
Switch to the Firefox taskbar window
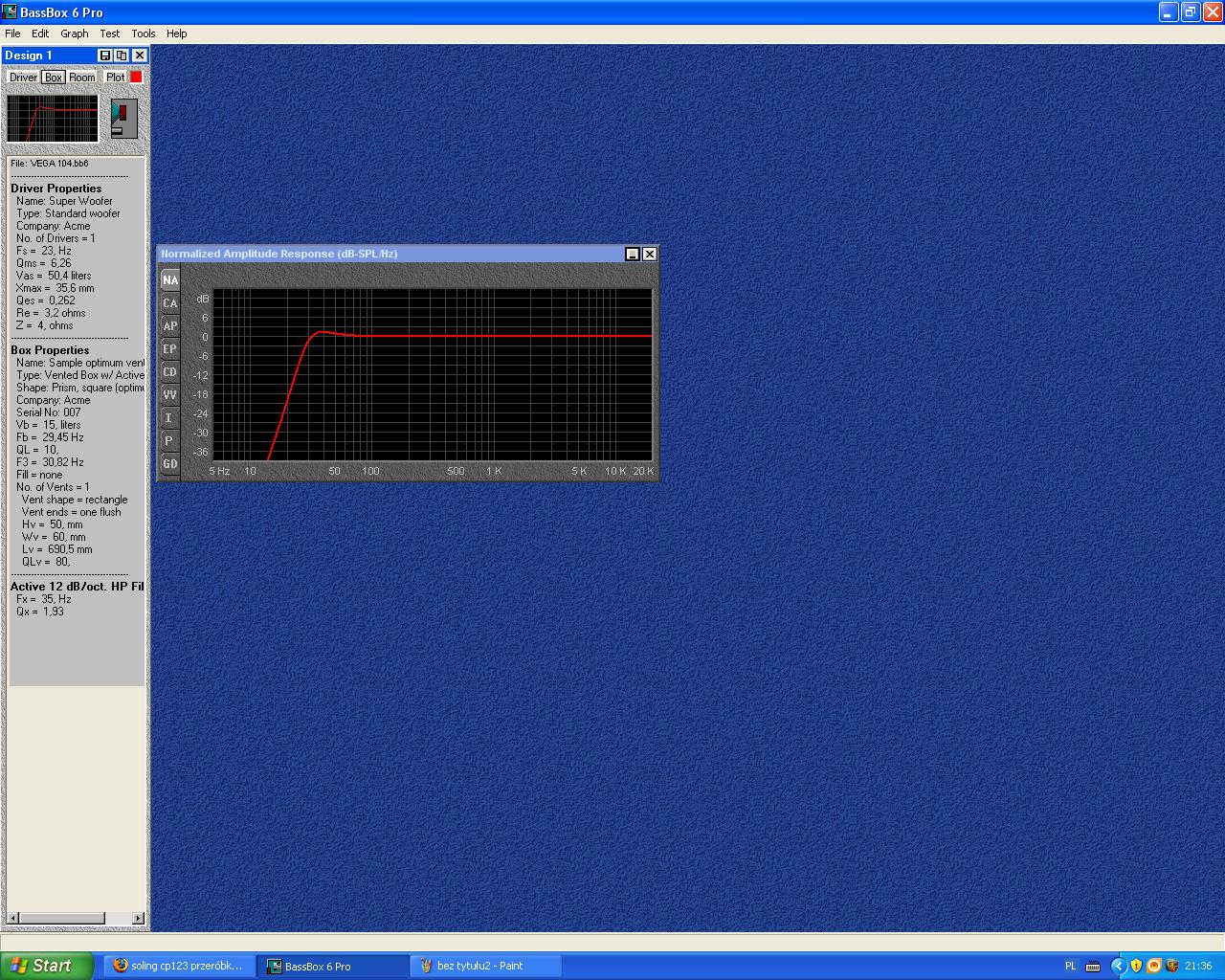180,966
